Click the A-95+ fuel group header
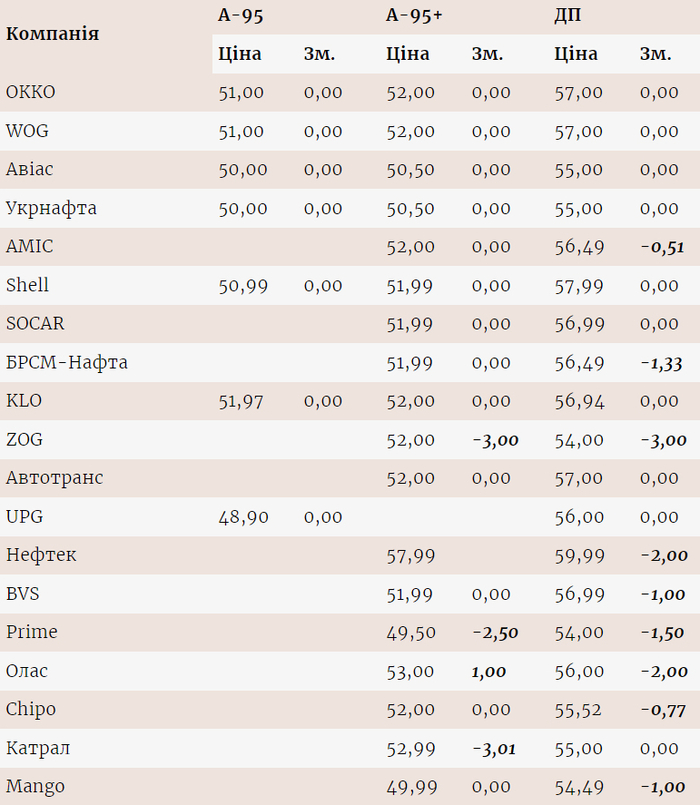 [x=413, y=15]
